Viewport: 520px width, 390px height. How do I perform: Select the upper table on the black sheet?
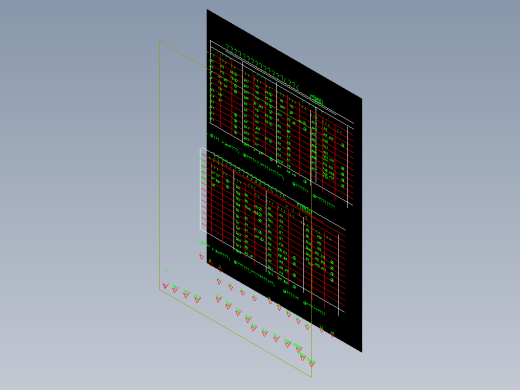282,123
